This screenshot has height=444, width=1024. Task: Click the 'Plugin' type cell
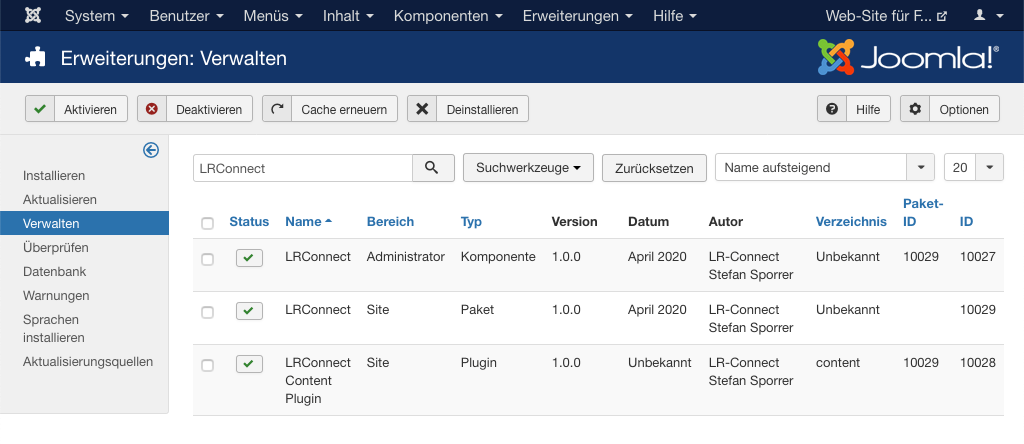(479, 362)
